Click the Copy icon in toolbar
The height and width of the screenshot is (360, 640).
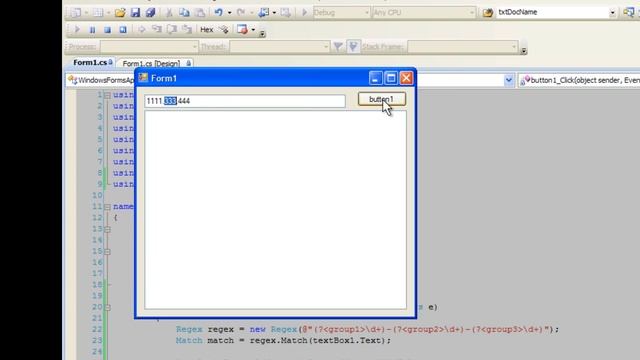coord(184,13)
